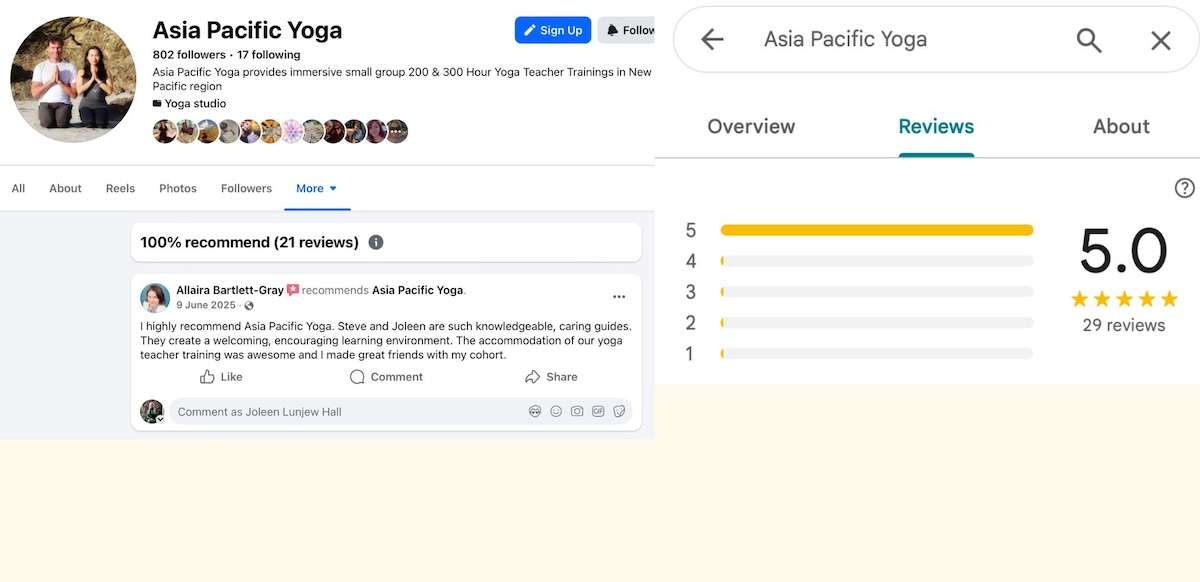This screenshot has height=582, width=1200.
Task: Click the search magnifier icon
Action: tap(1088, 40)
